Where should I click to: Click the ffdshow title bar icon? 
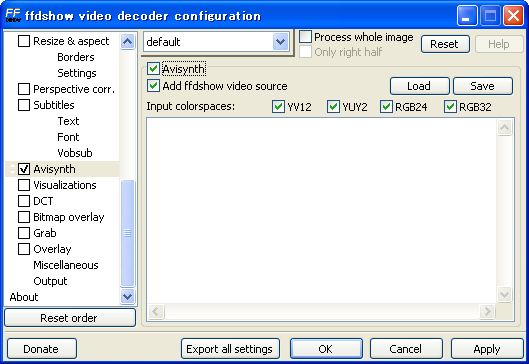click(x=13, y=16)
